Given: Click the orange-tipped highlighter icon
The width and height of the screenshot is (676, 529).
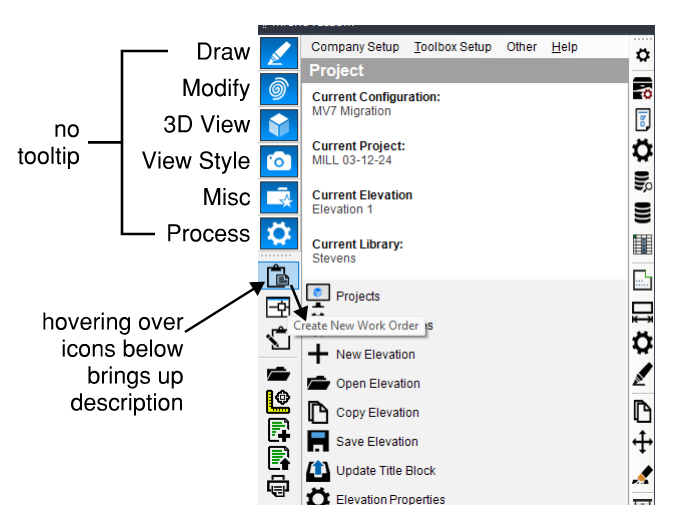Looking at the screenshot, I should tap(642, 474).
